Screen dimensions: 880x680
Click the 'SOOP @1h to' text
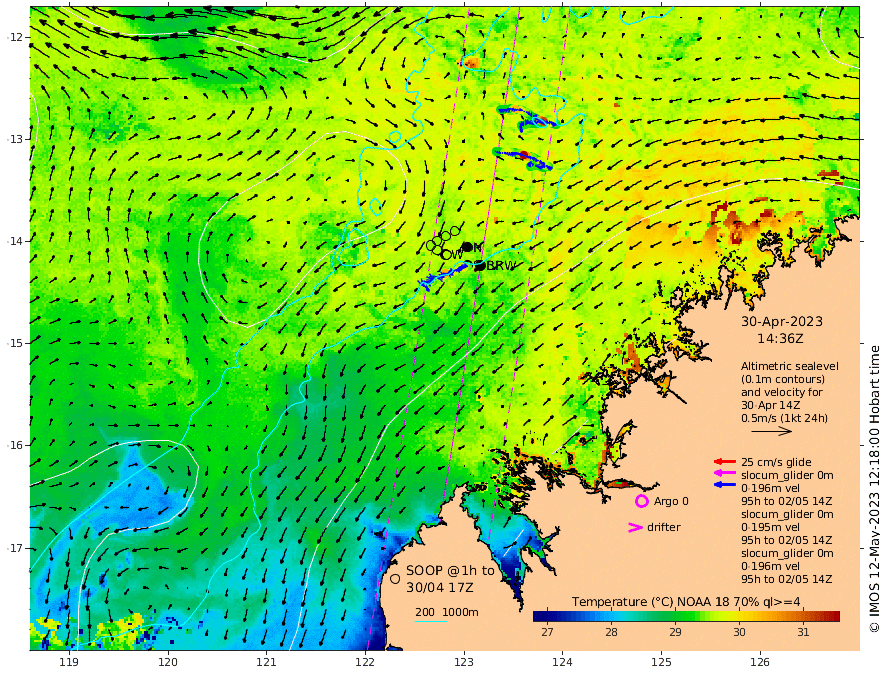point(451,571)
